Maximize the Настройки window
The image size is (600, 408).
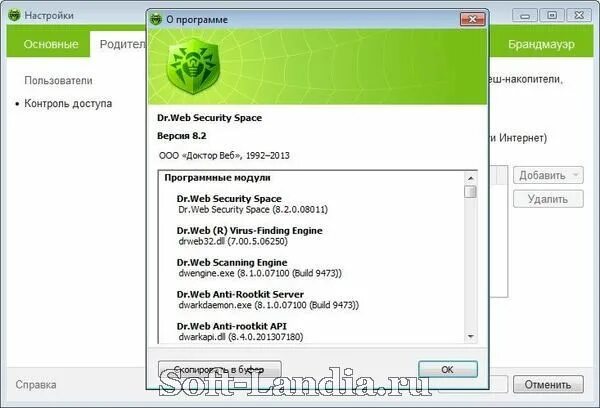551,15
